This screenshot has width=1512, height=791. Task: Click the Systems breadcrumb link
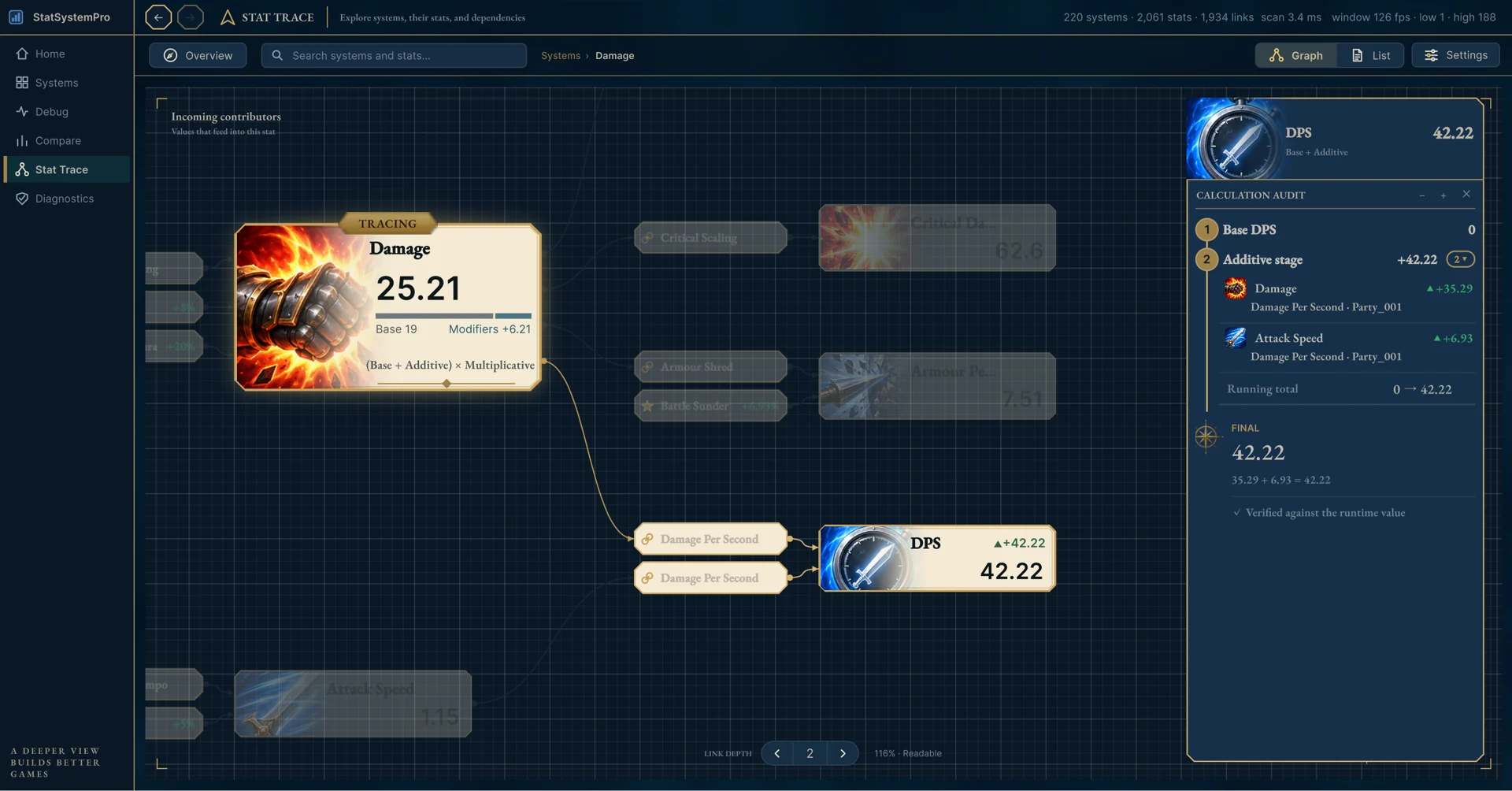point(560,55)
